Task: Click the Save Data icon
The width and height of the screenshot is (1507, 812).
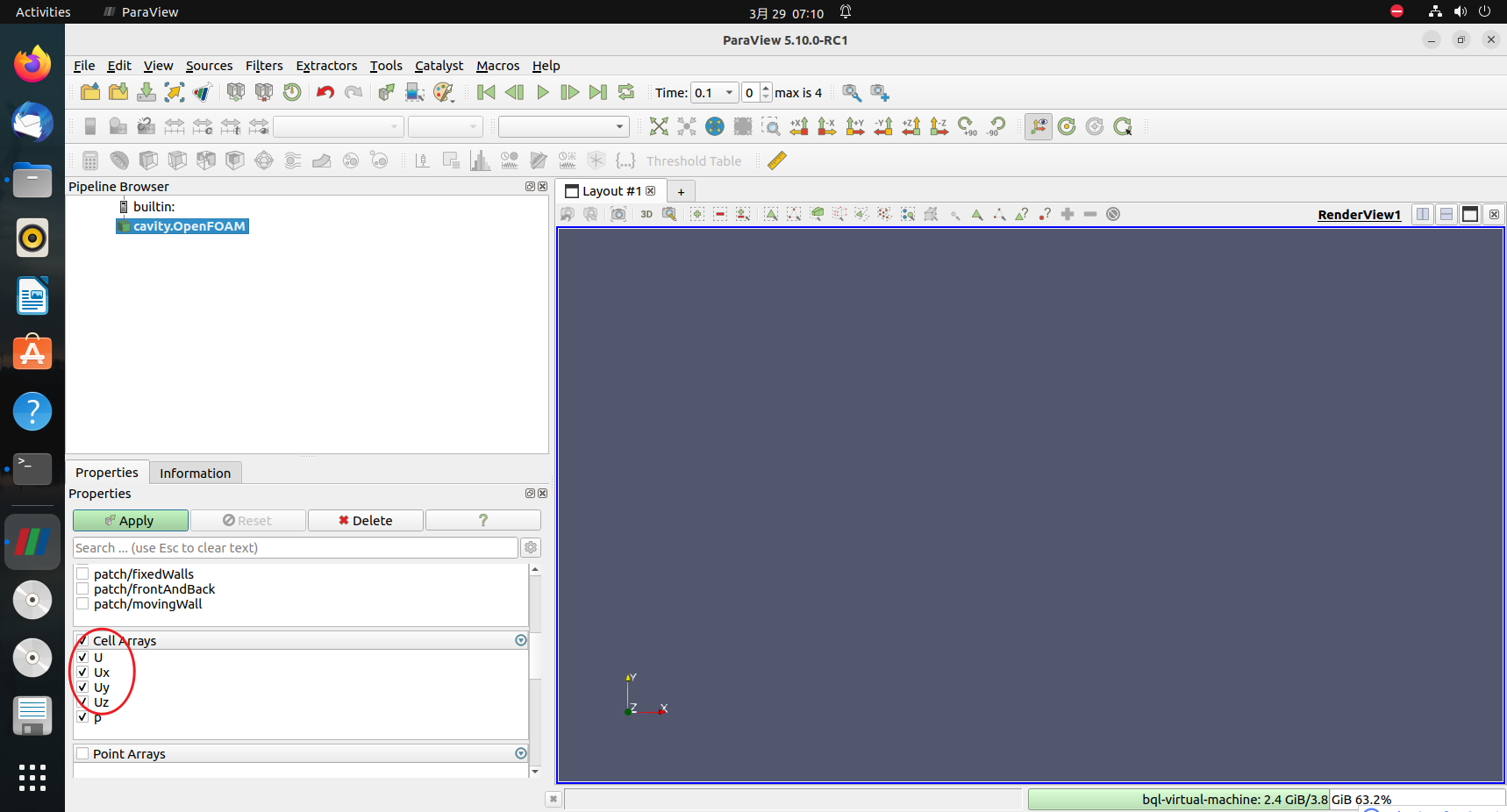Action: pos(146,92)
